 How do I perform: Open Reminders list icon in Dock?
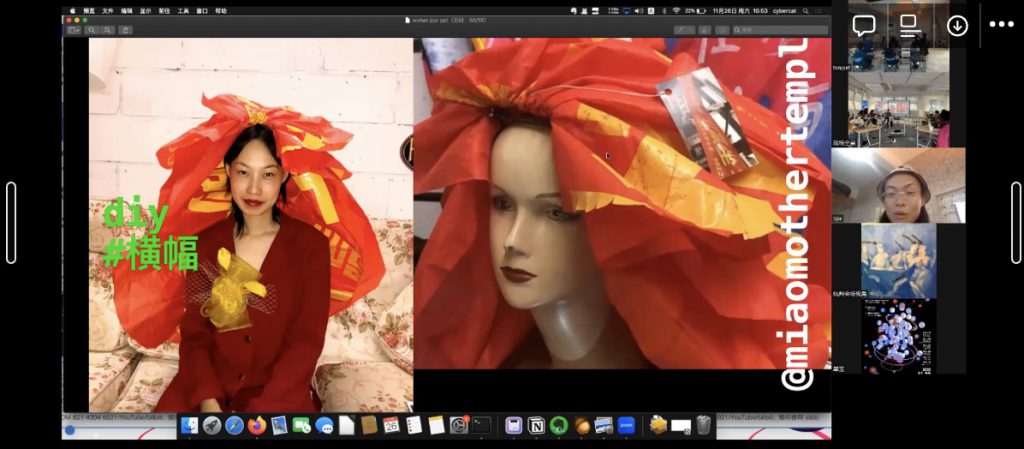pyautogui.click(x=413, y=426)
